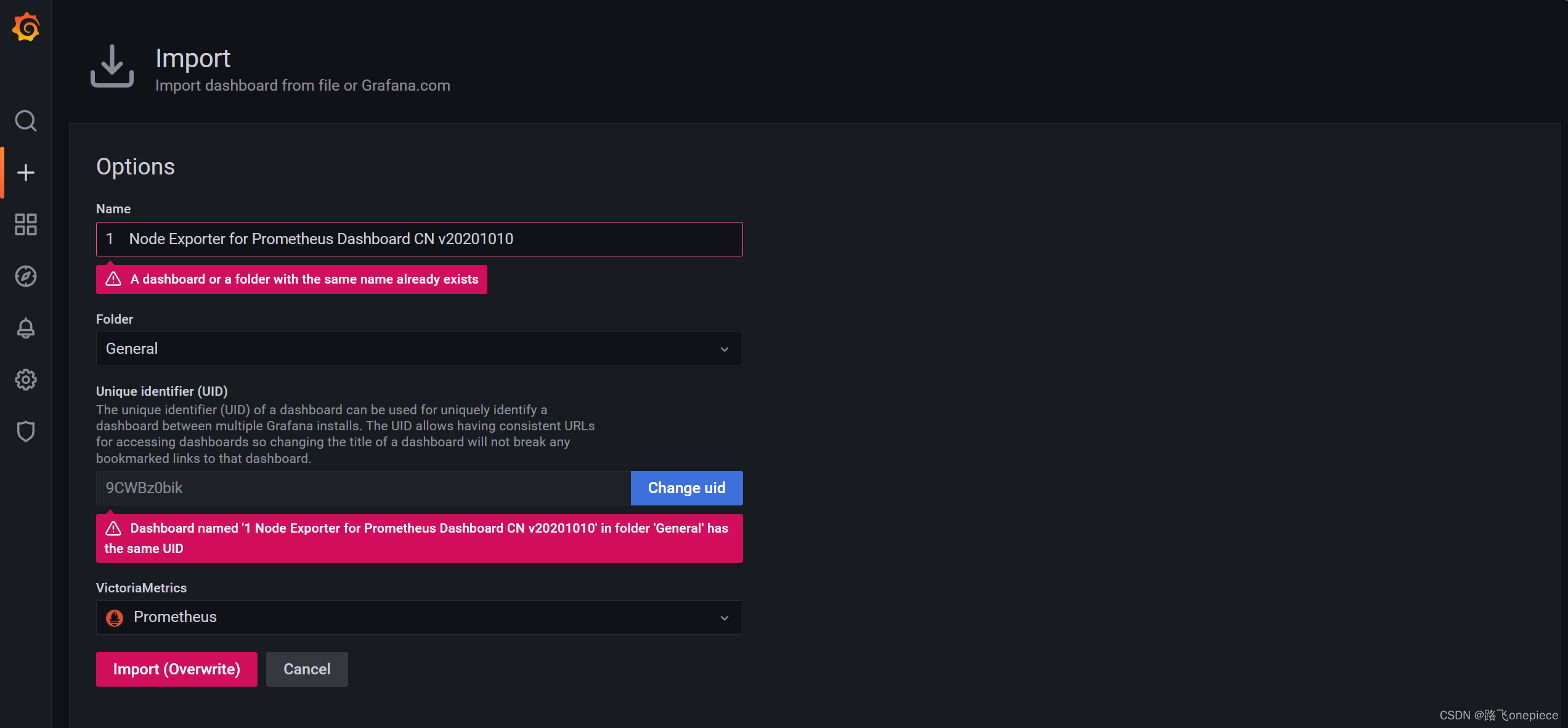
Task: Click the Folder dropdown chevron arrow
Action: coord(725,350)
